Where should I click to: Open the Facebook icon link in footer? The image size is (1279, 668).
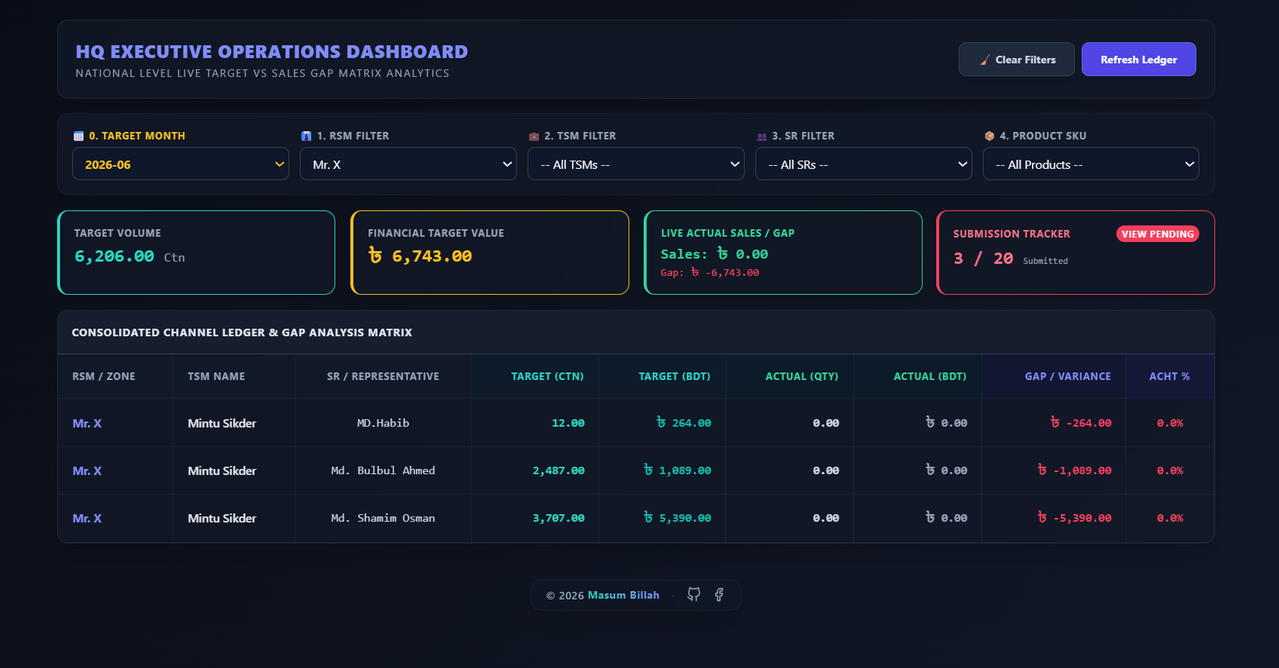[x=719, y=595]
